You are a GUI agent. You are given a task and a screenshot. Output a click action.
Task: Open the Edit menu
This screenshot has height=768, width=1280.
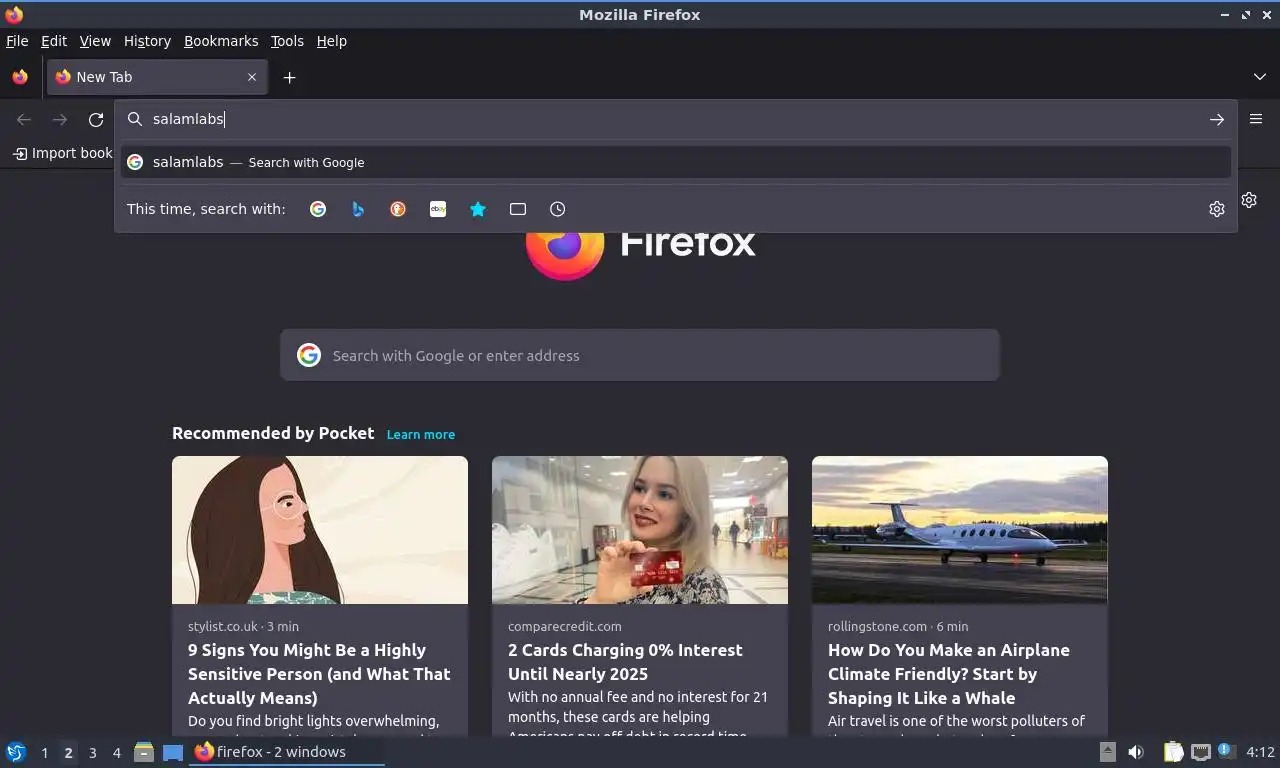[54, 41]
